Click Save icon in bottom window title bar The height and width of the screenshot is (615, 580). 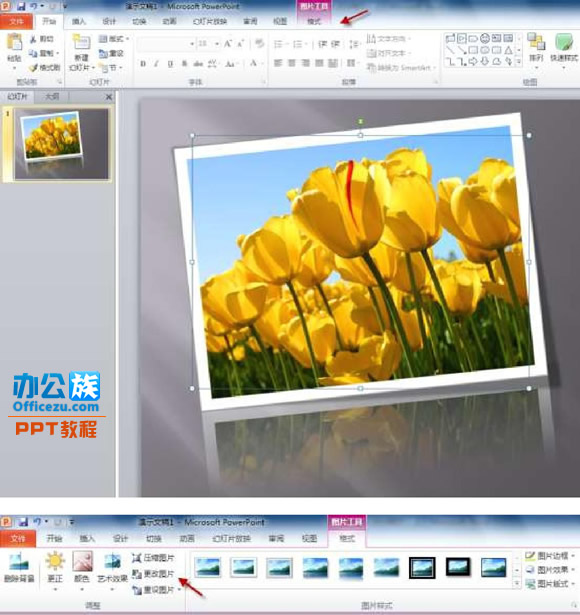click(x=23, y=522)
